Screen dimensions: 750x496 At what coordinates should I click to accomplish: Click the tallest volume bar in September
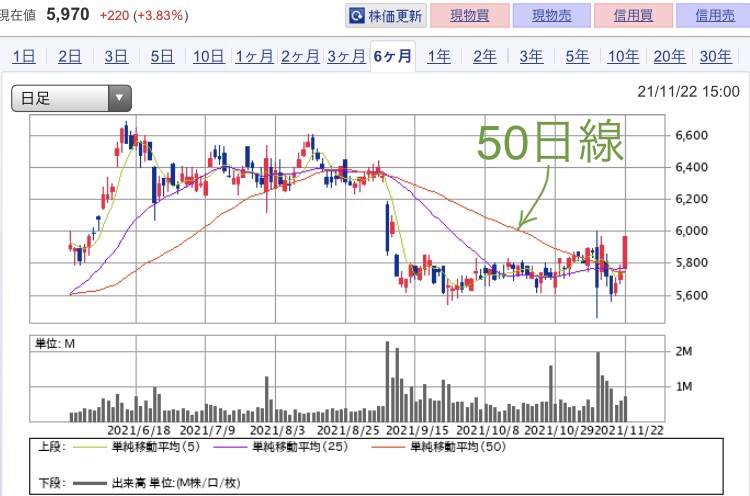tap(387, 381)
